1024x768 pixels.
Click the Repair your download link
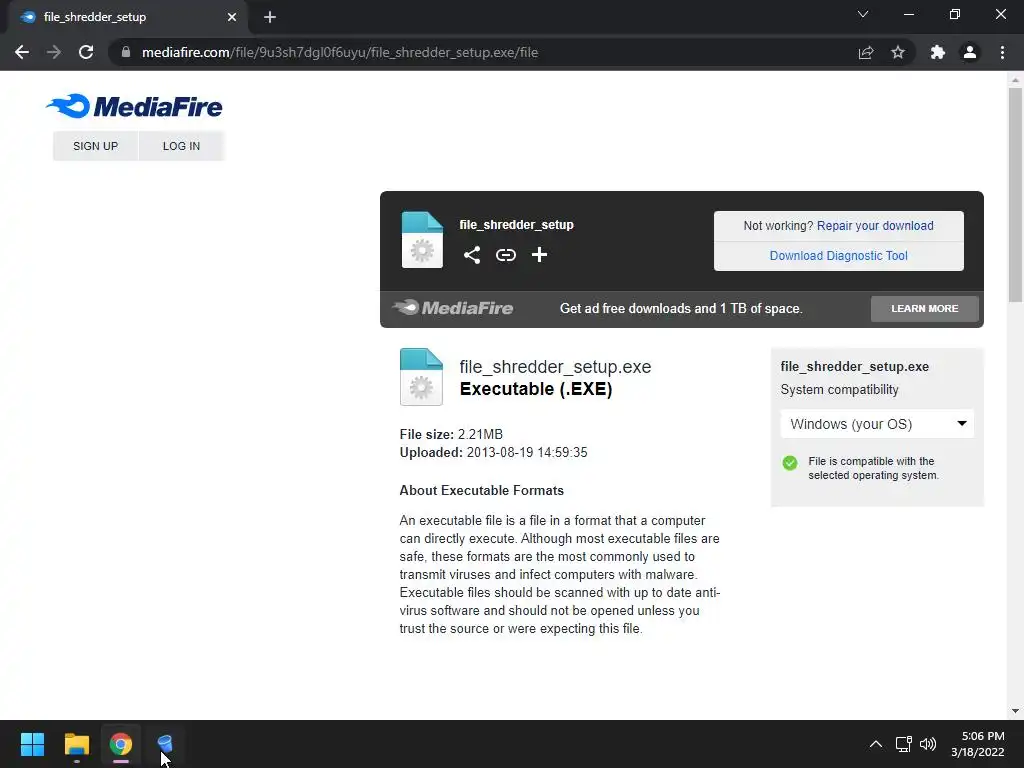click(875, 226)
